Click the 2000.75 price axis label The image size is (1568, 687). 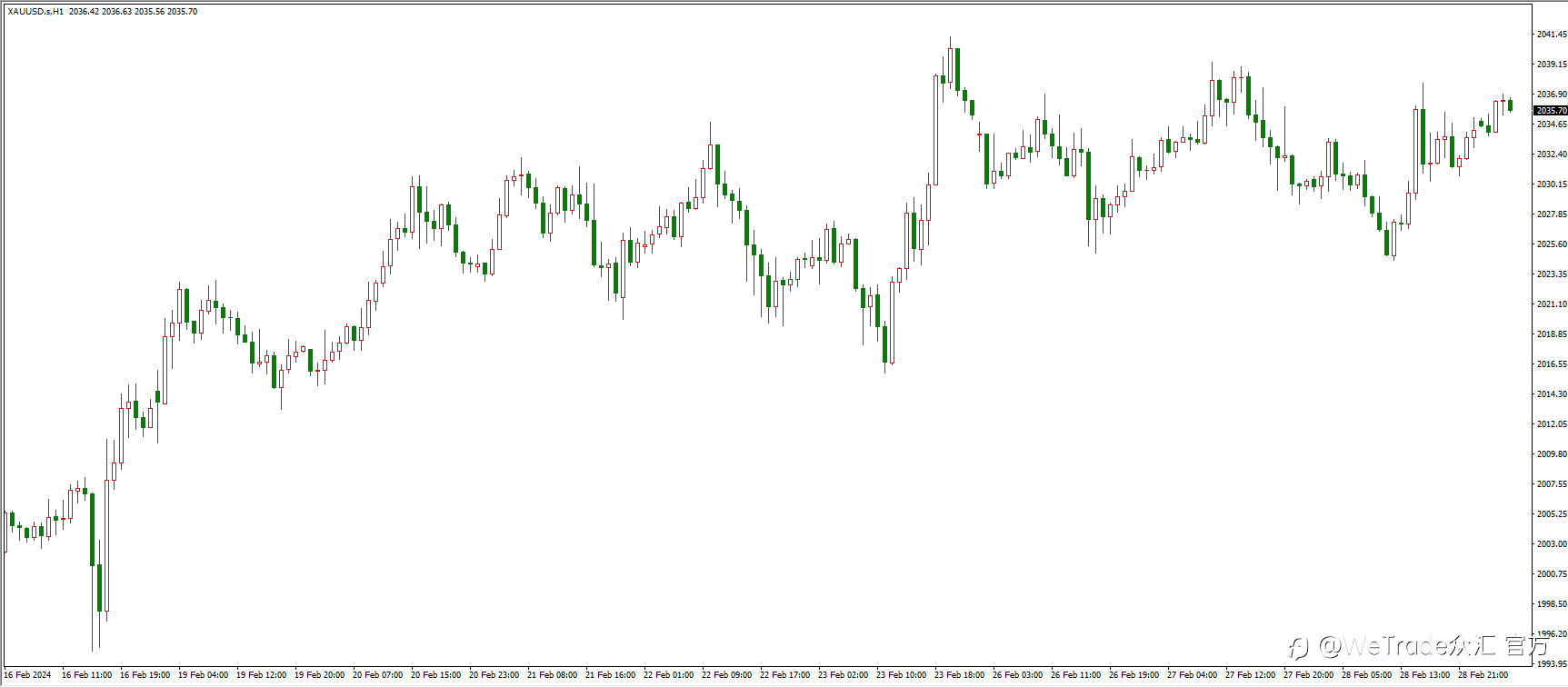pos(1552,574)
